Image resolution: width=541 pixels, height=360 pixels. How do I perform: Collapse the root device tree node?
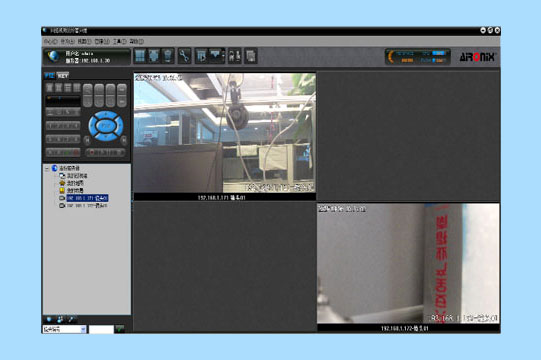47,168
